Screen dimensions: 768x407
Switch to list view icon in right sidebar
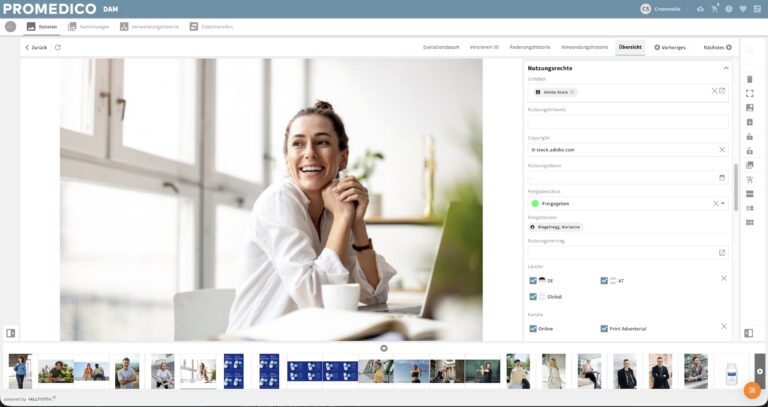click(749, 208)
